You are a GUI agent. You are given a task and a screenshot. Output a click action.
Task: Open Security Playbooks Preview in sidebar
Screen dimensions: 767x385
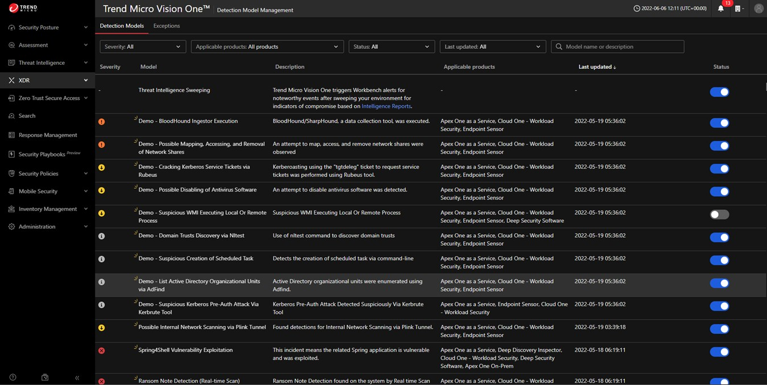(49, 154)
